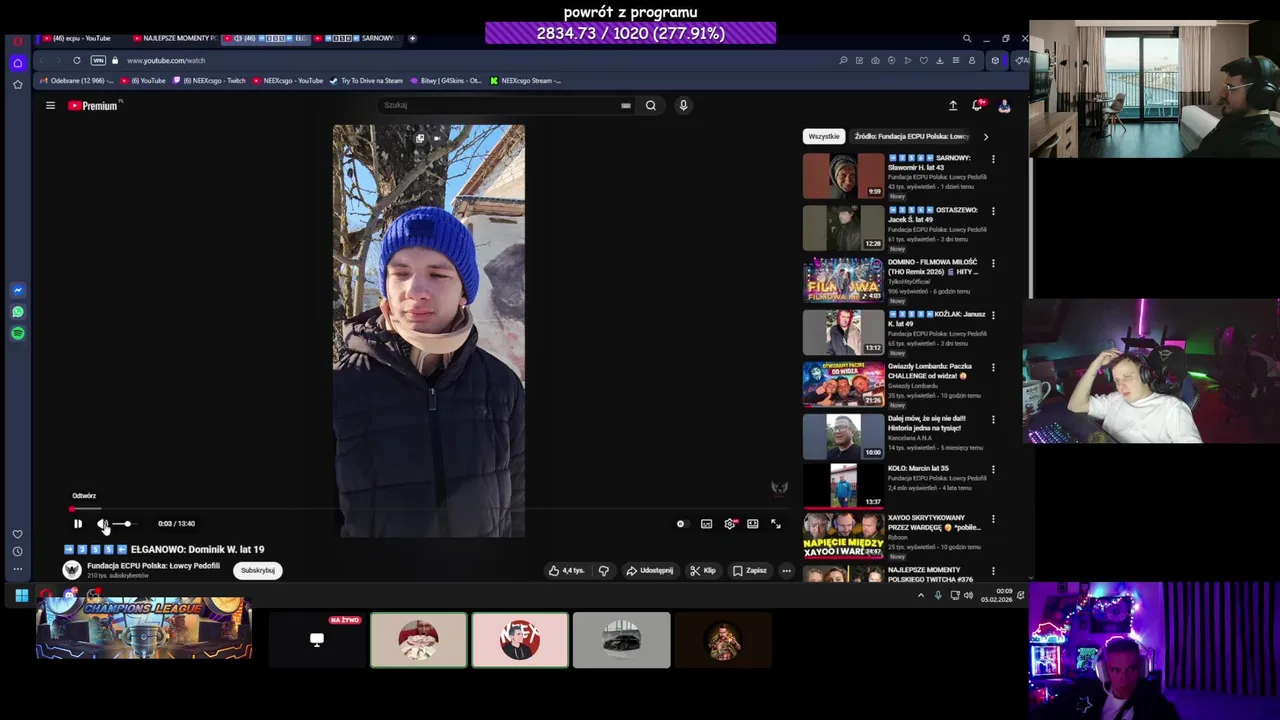Open the account avatar menu

(1004, 105)
